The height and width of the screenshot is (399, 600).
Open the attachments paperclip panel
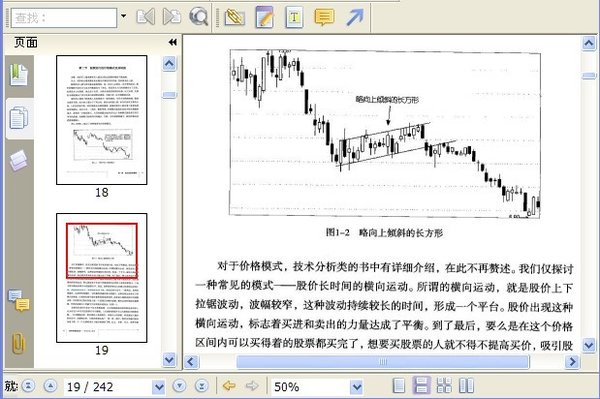tap(19, 343)
